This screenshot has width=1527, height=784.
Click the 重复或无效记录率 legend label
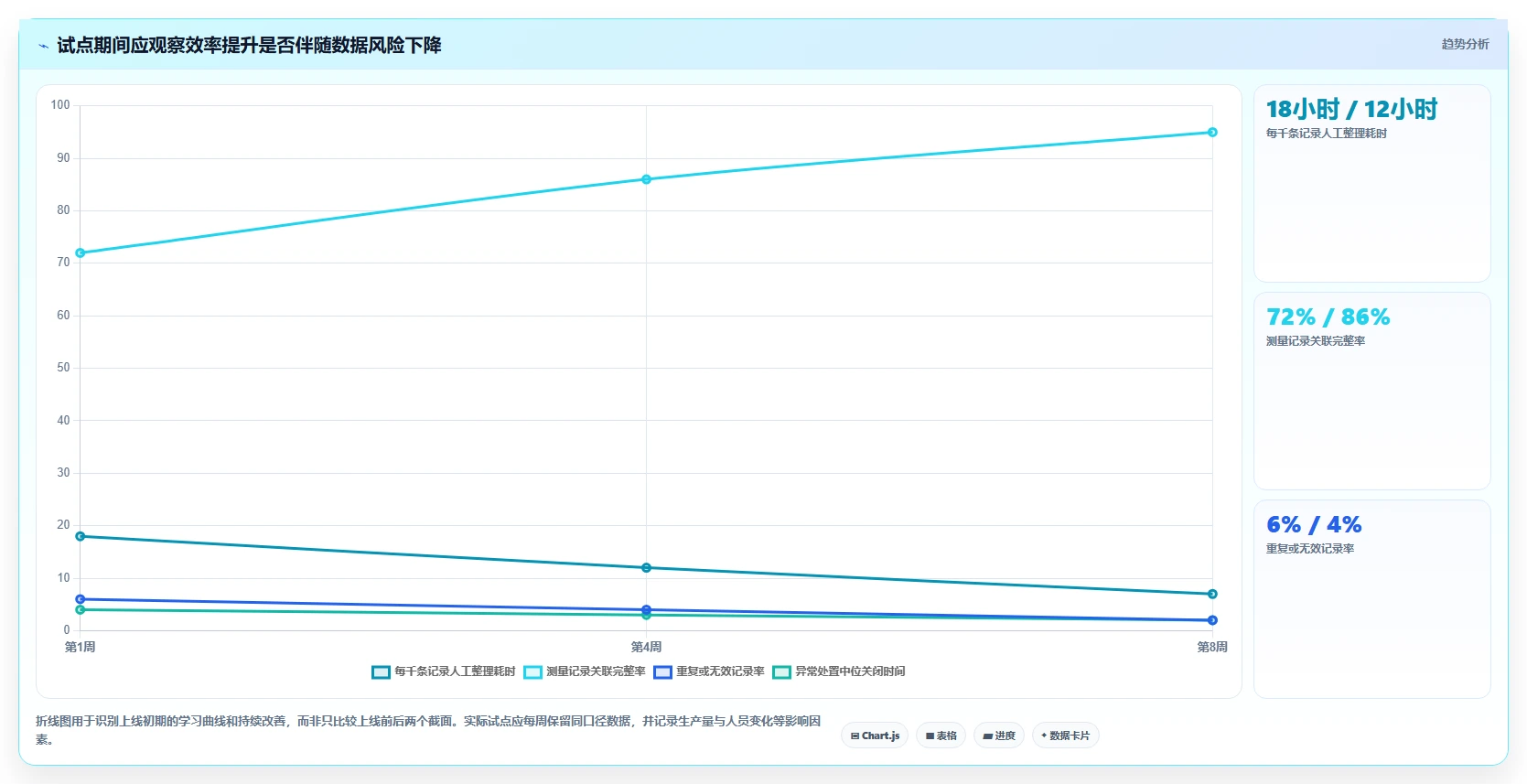pyautogui.click(x=720, y=671)
